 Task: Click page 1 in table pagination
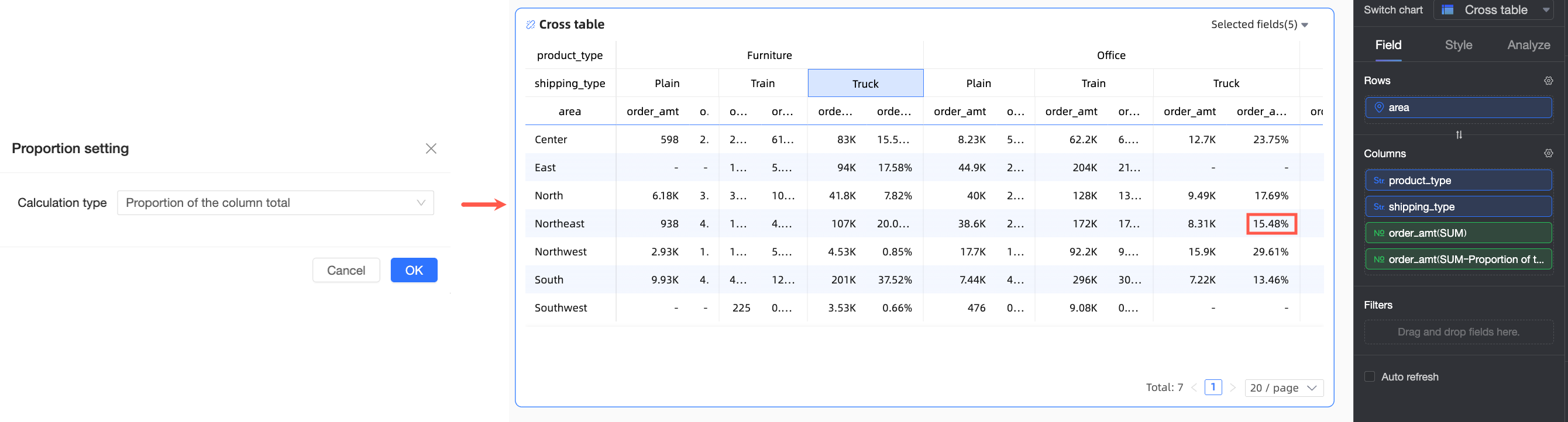click(x=1212, y=388)
